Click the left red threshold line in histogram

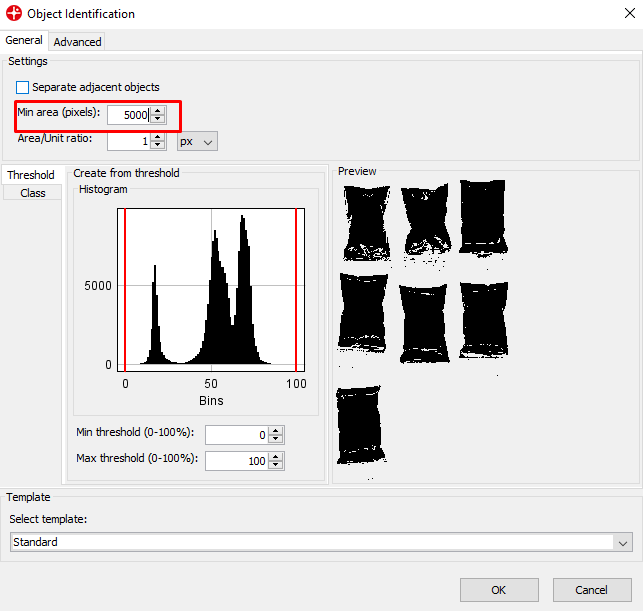click(x=124, y=290)
